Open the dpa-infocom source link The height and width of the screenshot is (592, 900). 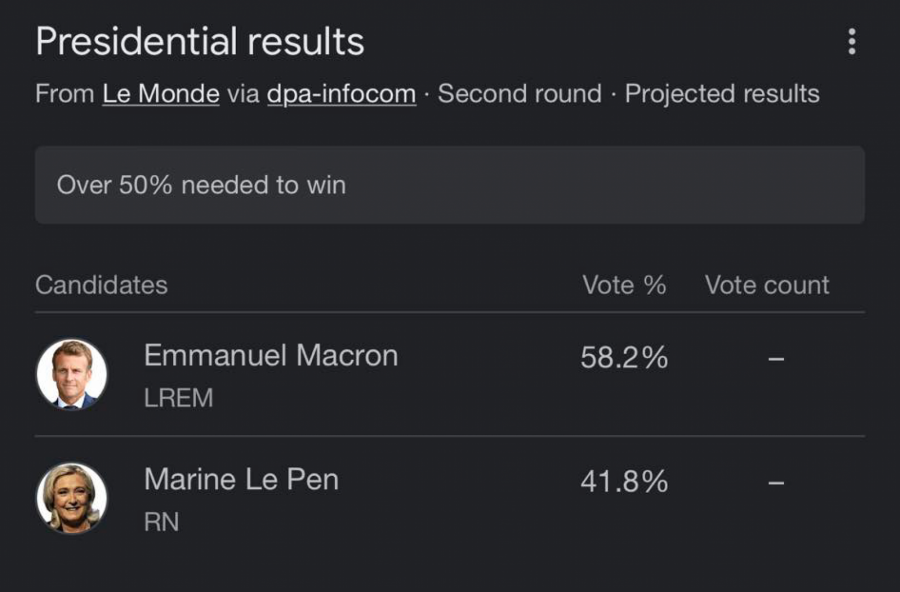(341, 94)
